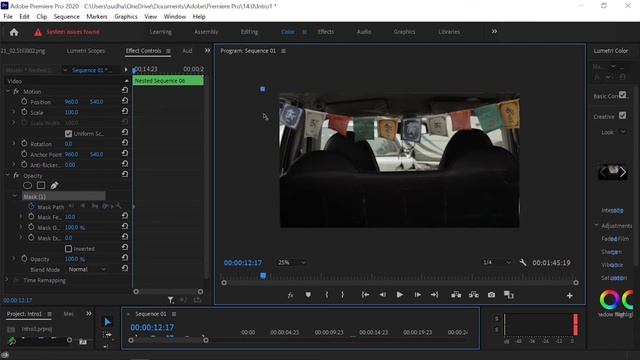This screenshot has height=360, width=640.
Task: Create a 4-point polygon mask under Opacity
Action: (41, 186)
